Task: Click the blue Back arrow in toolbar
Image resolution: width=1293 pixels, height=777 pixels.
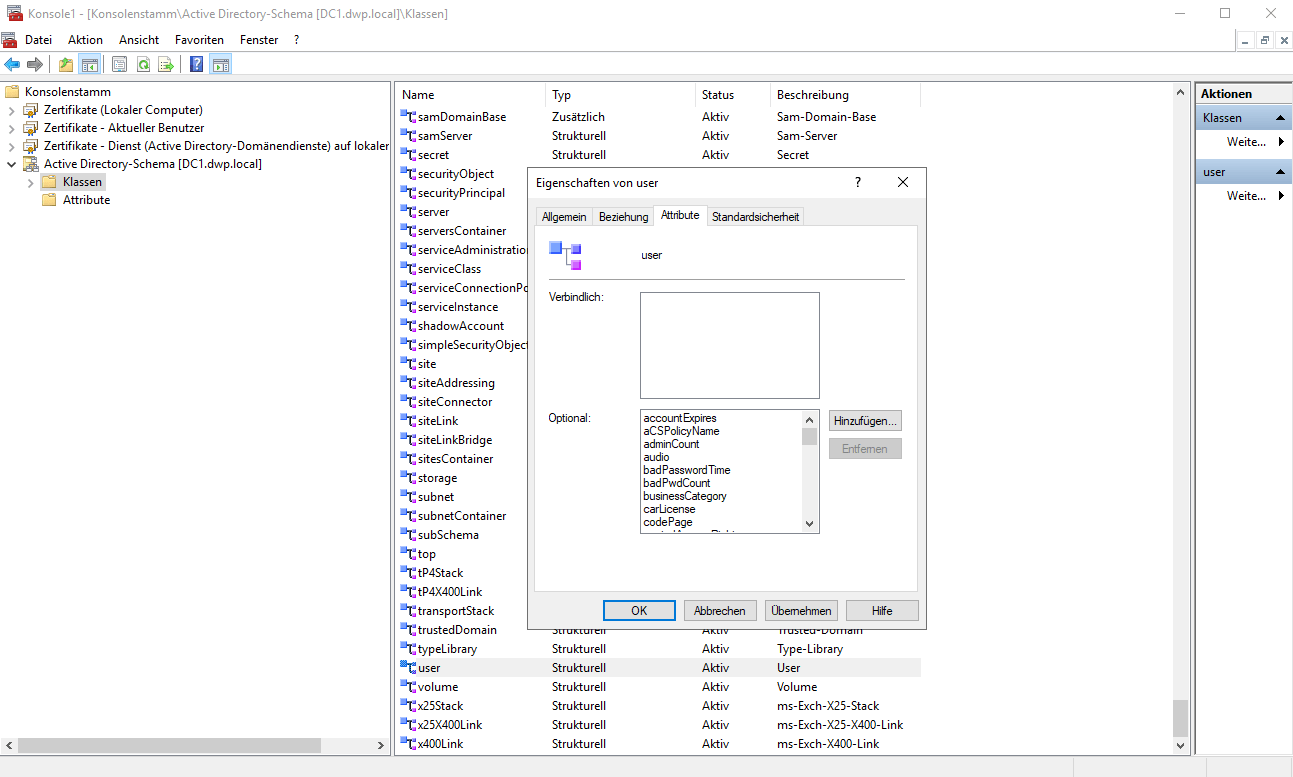Action: click(x=12, y=65)
